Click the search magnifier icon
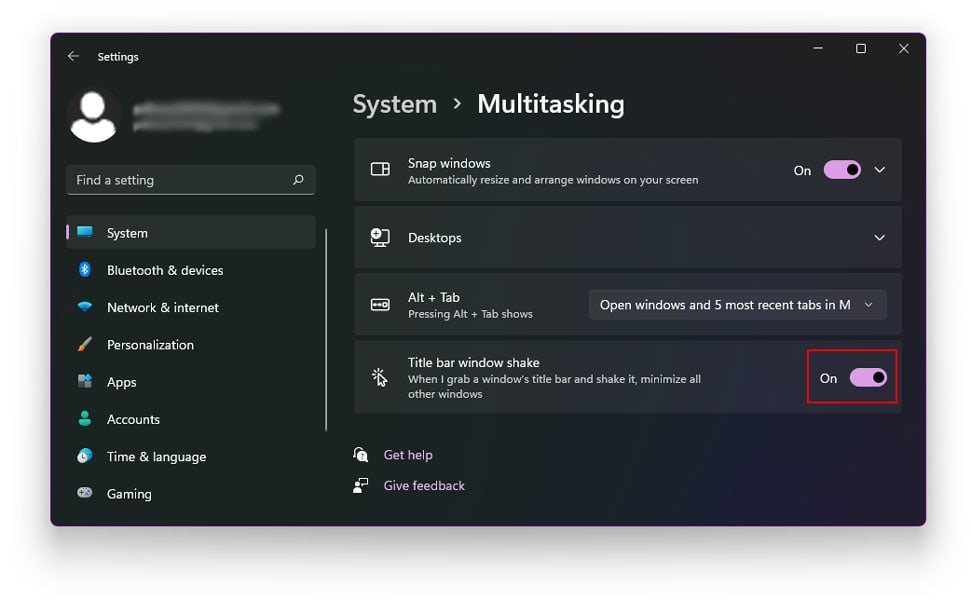 (298, 180)
